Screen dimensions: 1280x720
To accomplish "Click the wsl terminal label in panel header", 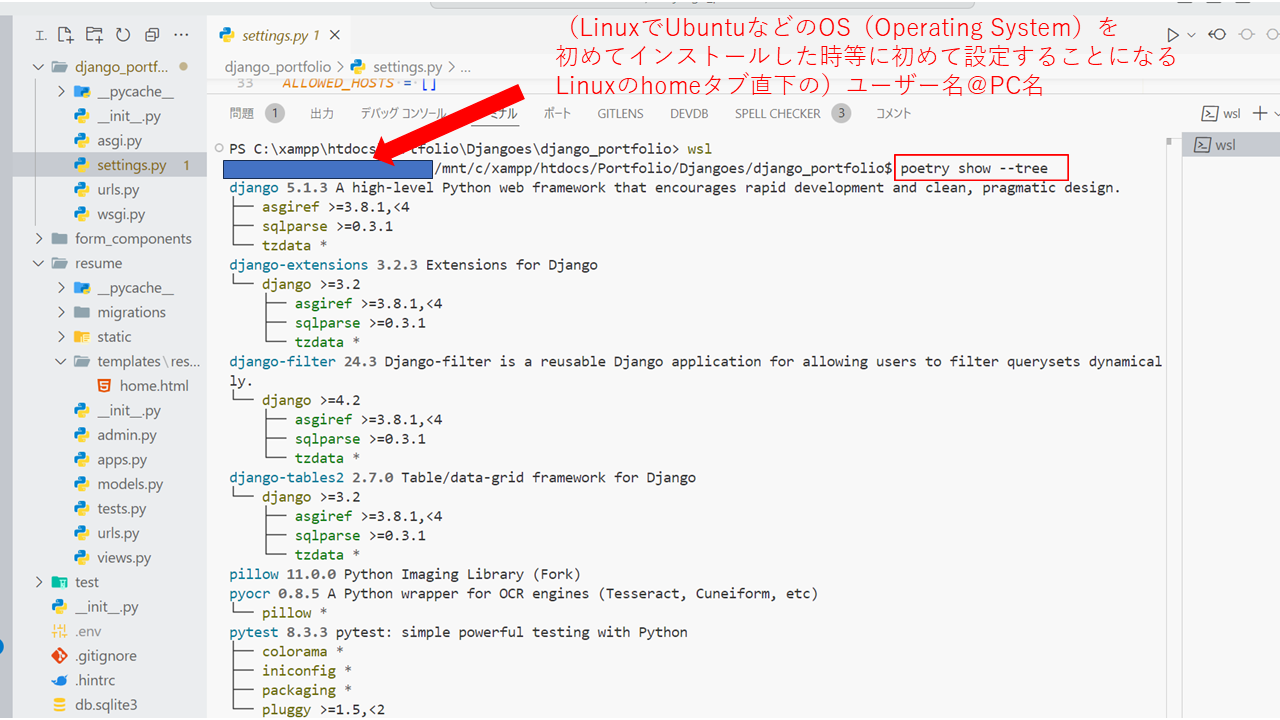I will coord(1222,113).
